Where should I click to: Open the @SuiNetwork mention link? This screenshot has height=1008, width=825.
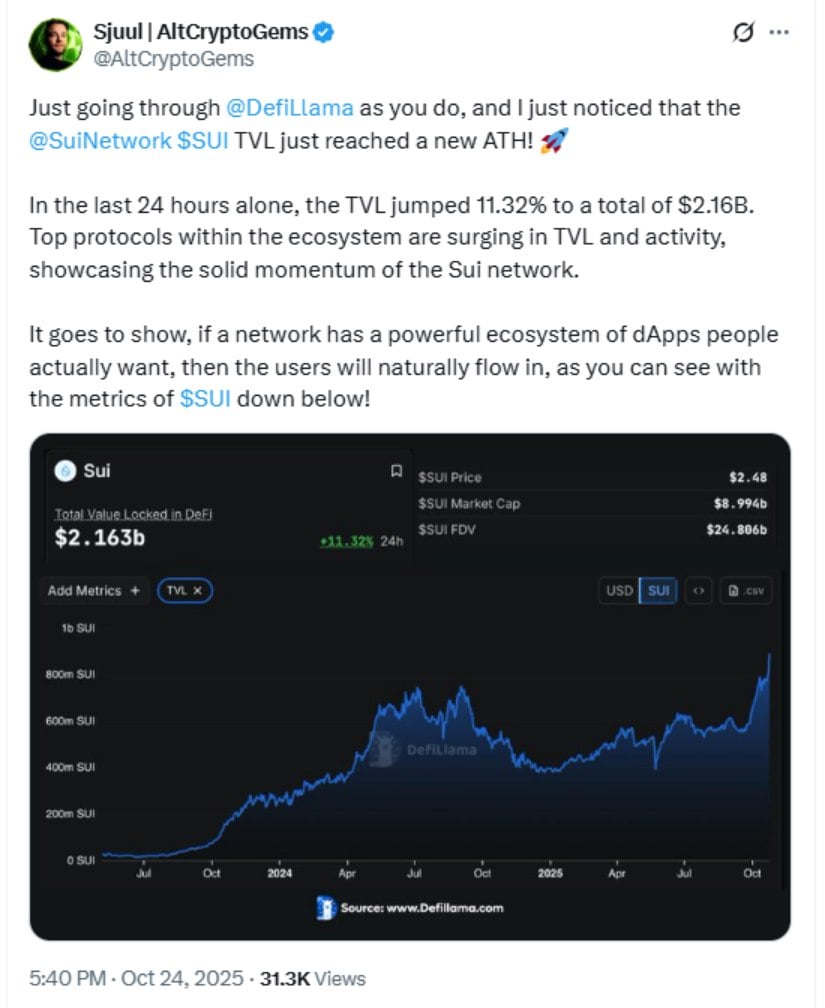99,141
